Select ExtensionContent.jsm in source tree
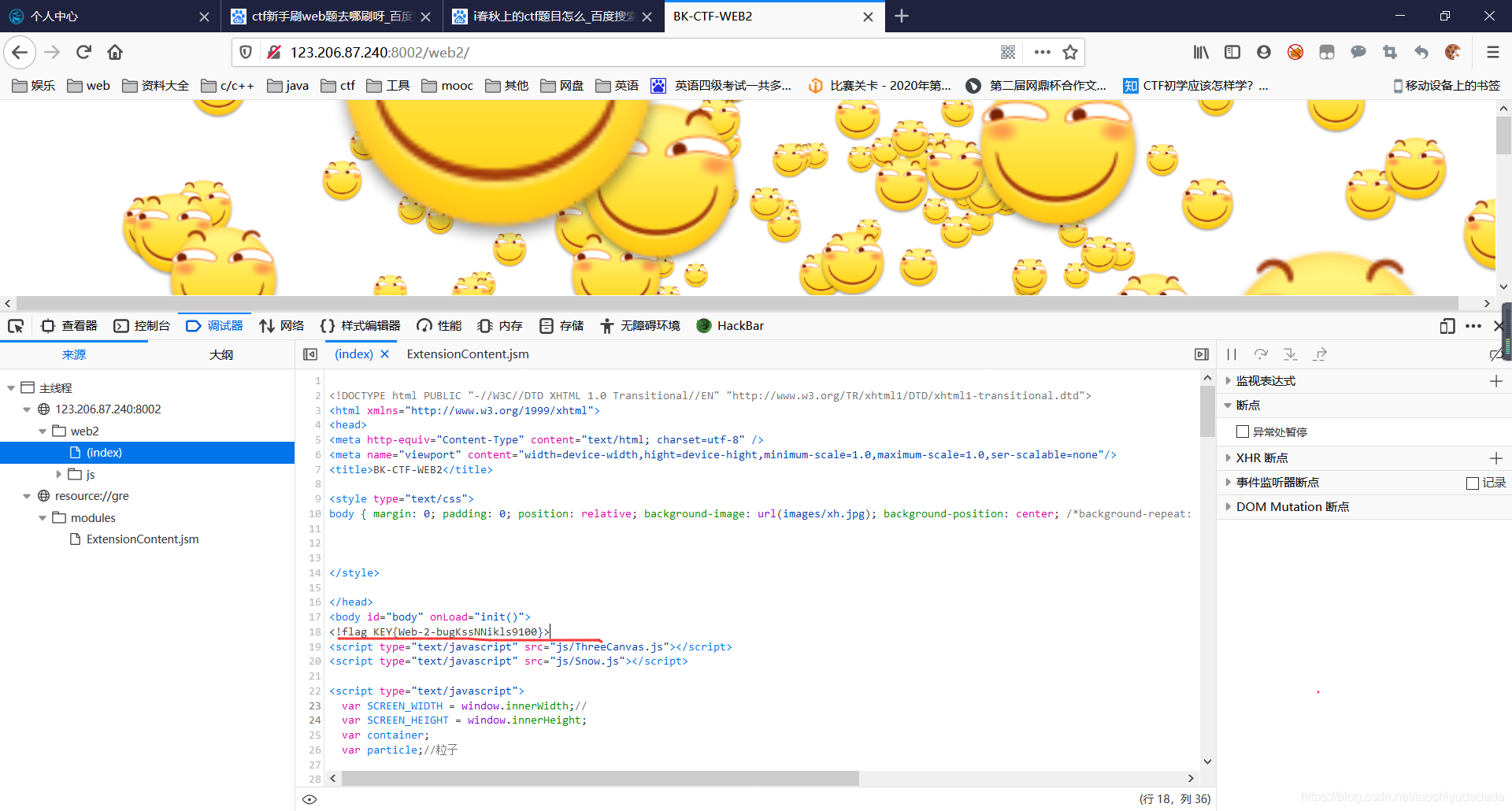1512x811 pixels. 147,539
